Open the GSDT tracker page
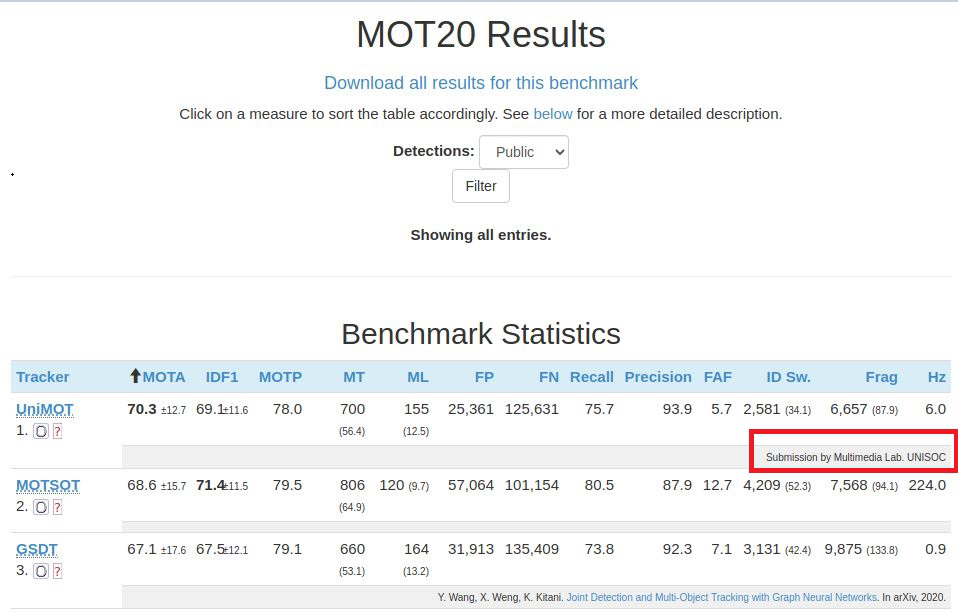 pos(37,549)
